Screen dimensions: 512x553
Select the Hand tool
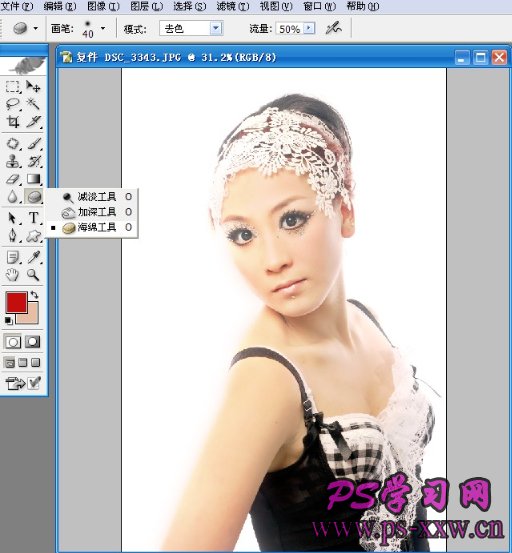[13, 274]
